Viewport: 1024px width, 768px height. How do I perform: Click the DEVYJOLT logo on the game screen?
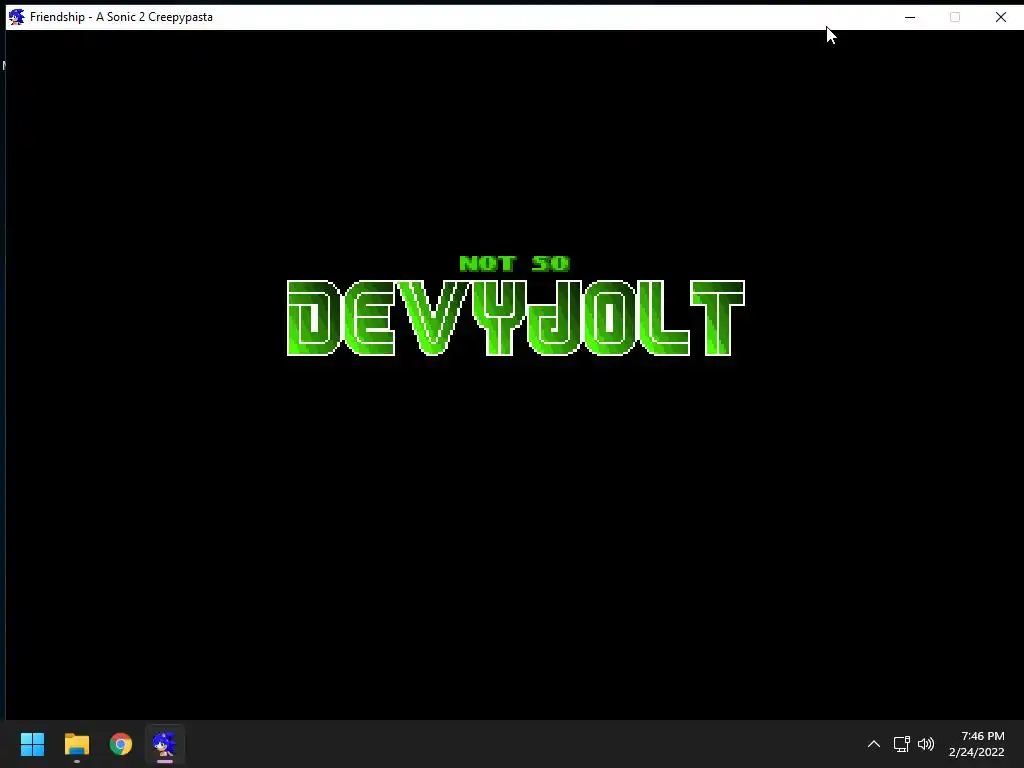pyautogui.click(x=516, y=318)
